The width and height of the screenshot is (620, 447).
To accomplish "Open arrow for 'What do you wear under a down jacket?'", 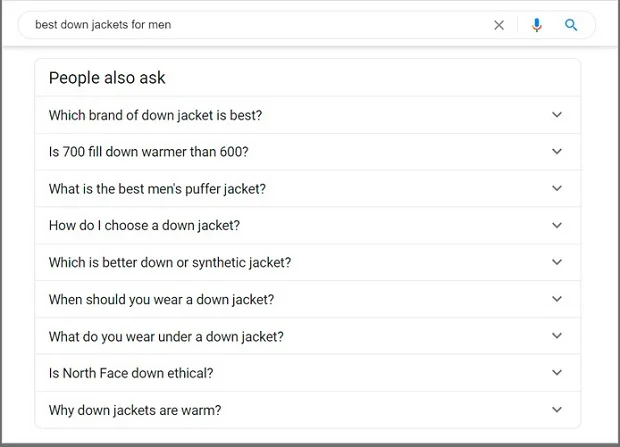I will pos(557,337).
